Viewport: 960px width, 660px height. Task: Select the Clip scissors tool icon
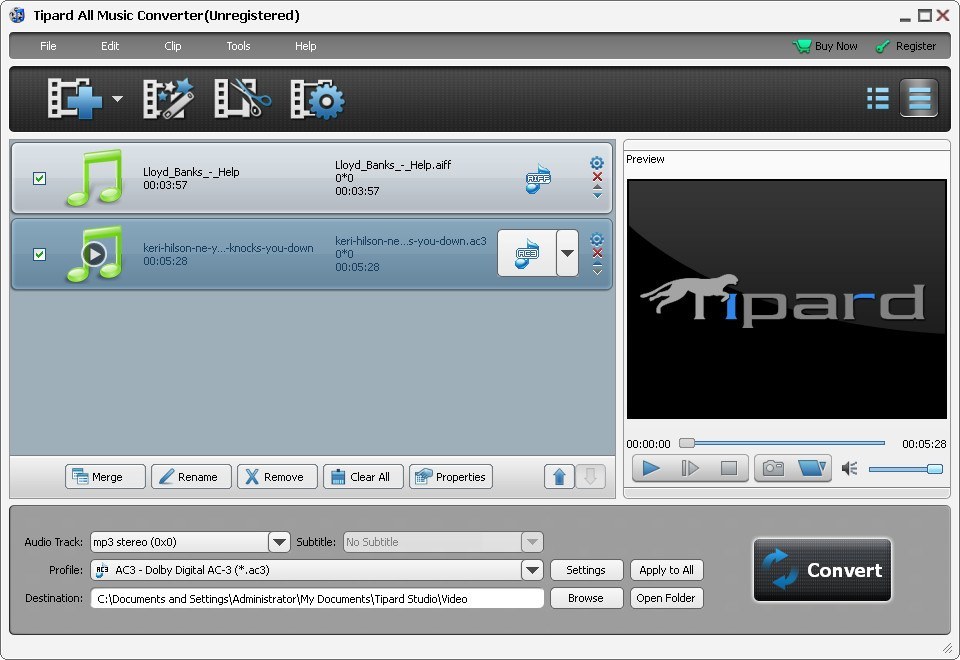(x=242, y=99)
